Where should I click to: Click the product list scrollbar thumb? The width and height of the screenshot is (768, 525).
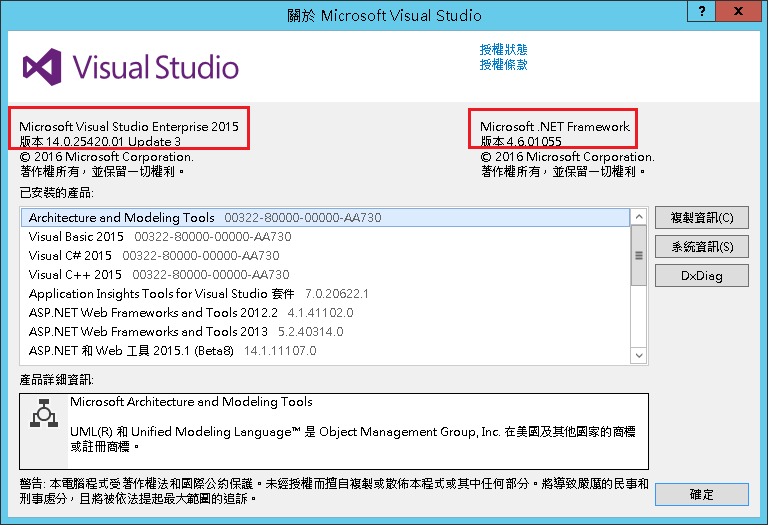click(639, 255)
